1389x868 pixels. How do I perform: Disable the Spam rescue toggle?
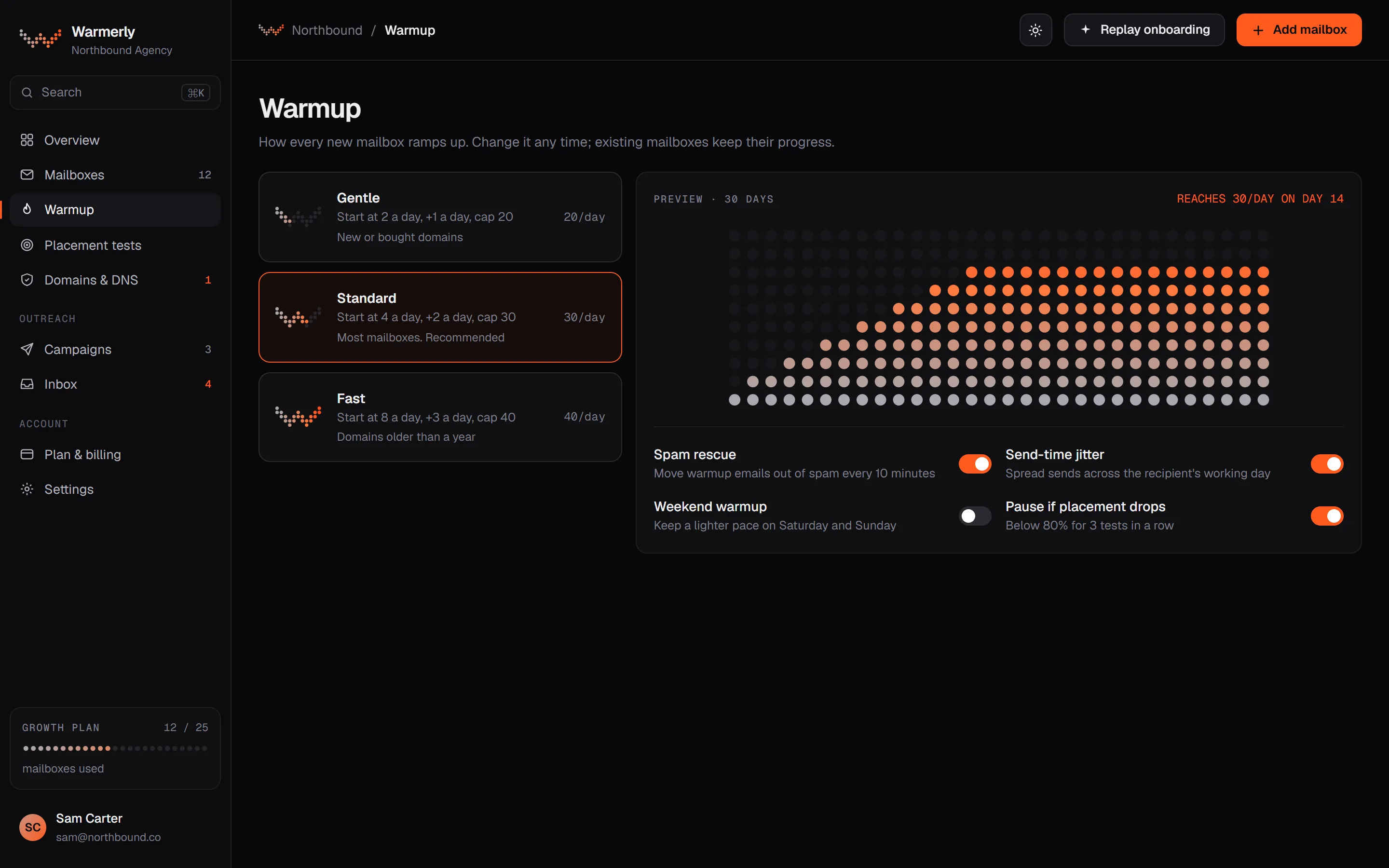(x=975, y=464)
